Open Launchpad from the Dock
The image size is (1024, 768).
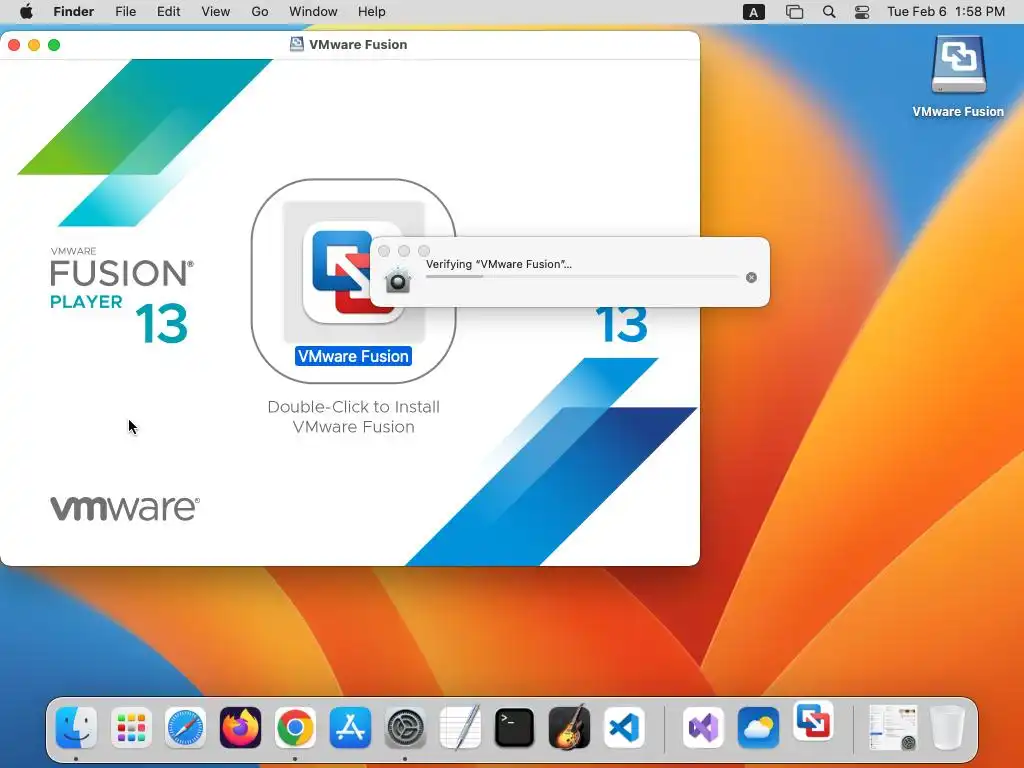click(x=131, y=728)
